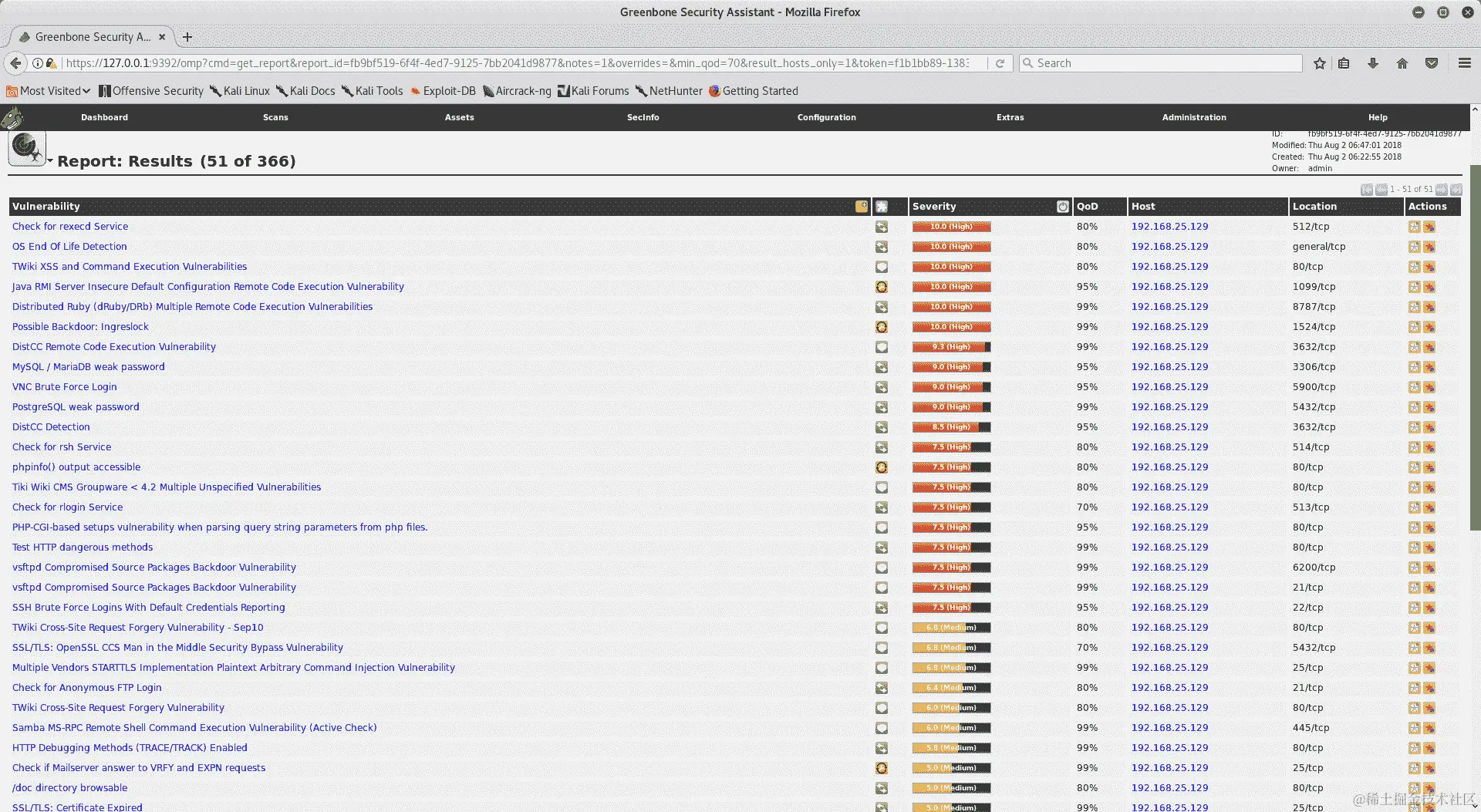Viewport: 1481px width, 812px height.
Task: Open the Firefox downloads arrow icon
Action: point(1373,63)
